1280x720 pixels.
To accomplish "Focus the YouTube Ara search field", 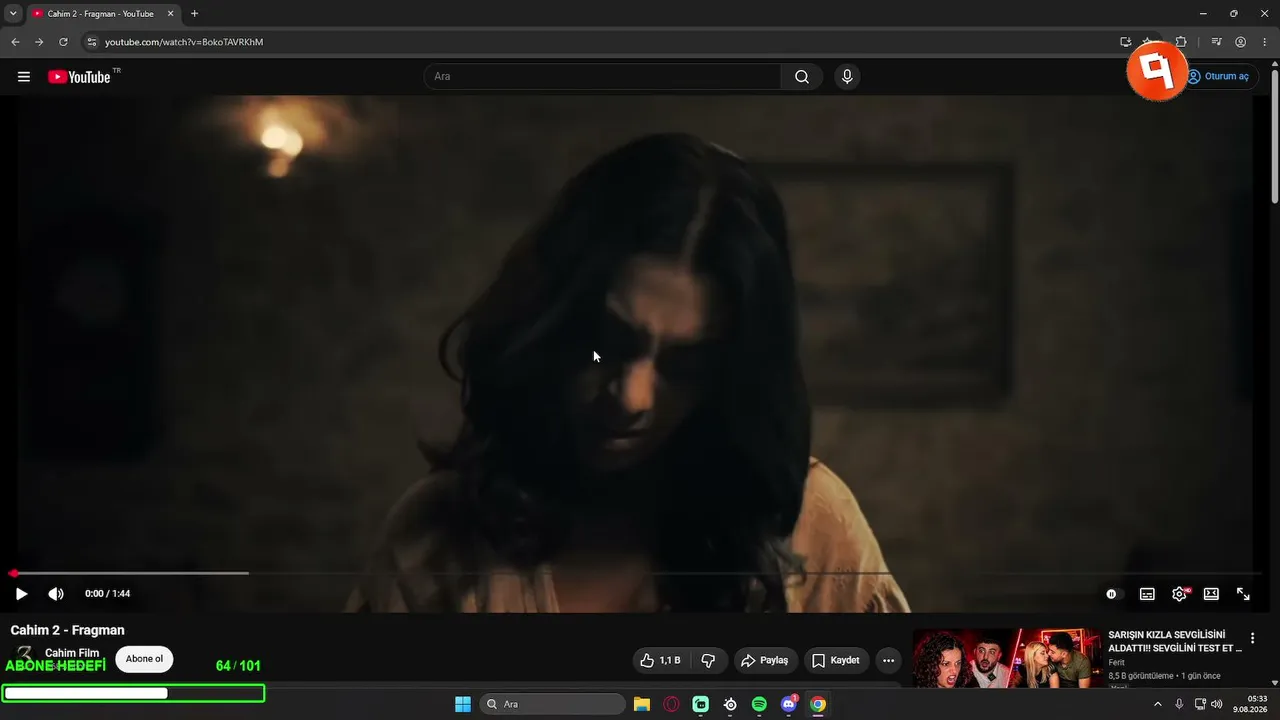I will point(603,77).
